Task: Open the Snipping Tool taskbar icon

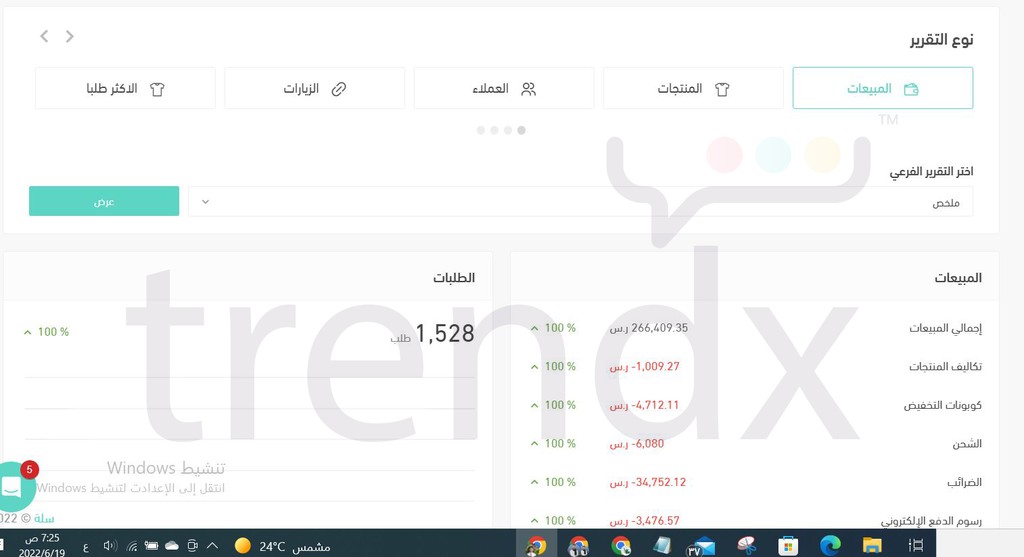Action: [746, 545]
